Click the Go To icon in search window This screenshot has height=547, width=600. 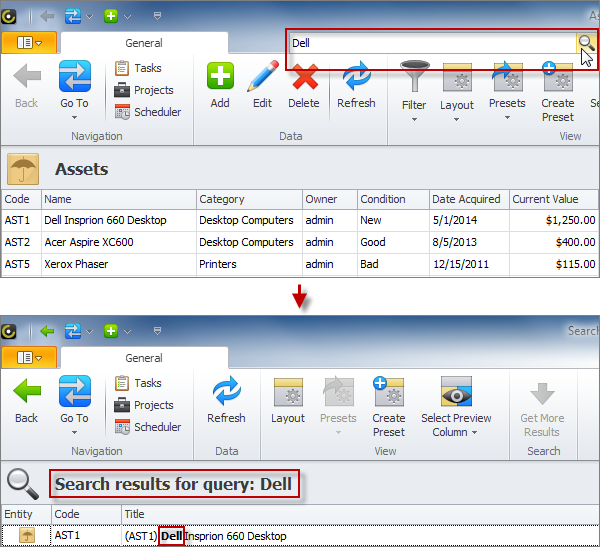pos(75,391)
